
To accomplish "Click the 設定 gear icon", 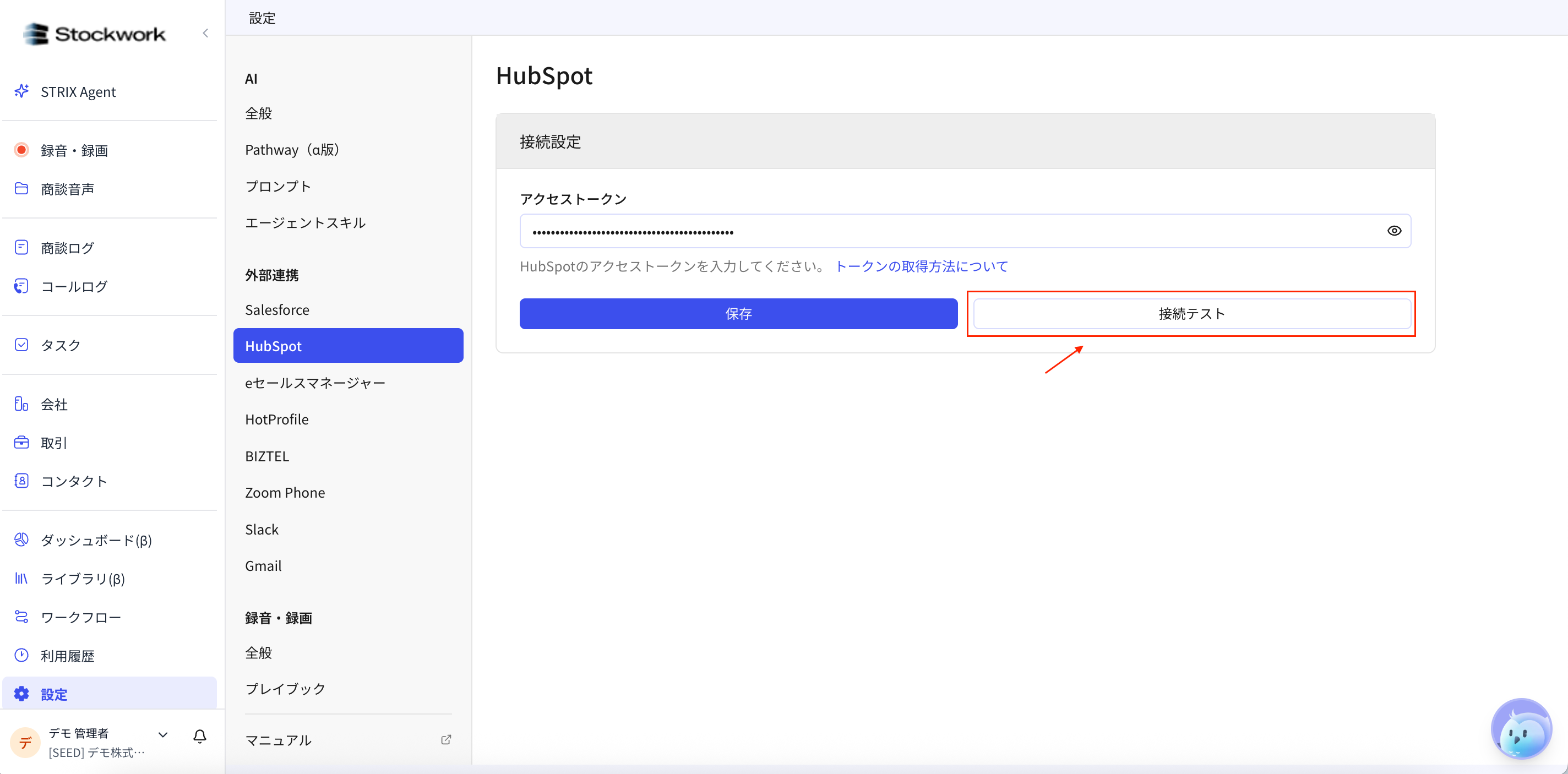I will 21,694.
